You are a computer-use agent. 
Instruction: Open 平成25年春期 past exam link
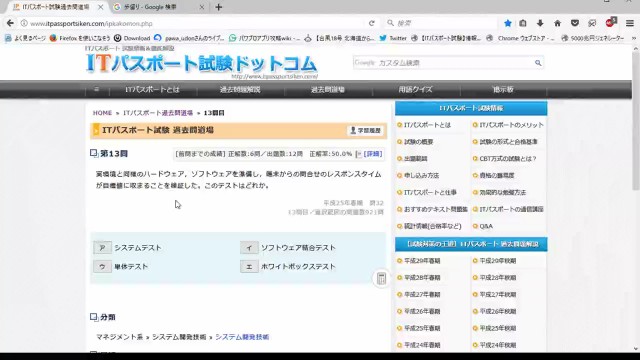click(422, 328)
